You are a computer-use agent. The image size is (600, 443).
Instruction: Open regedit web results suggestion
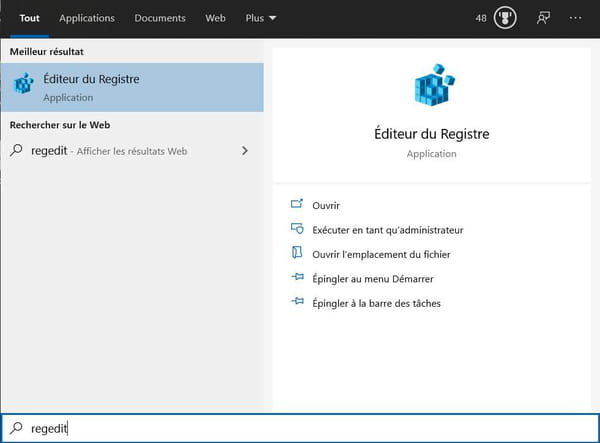(x=132, y=151)
